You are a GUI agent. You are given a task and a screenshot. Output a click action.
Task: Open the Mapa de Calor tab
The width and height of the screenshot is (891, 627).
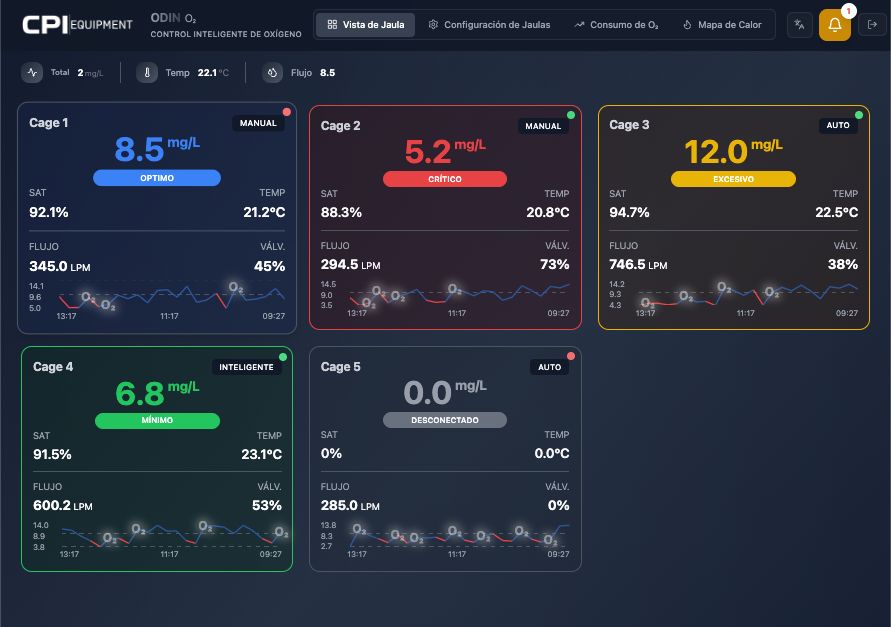pos(724,24)
